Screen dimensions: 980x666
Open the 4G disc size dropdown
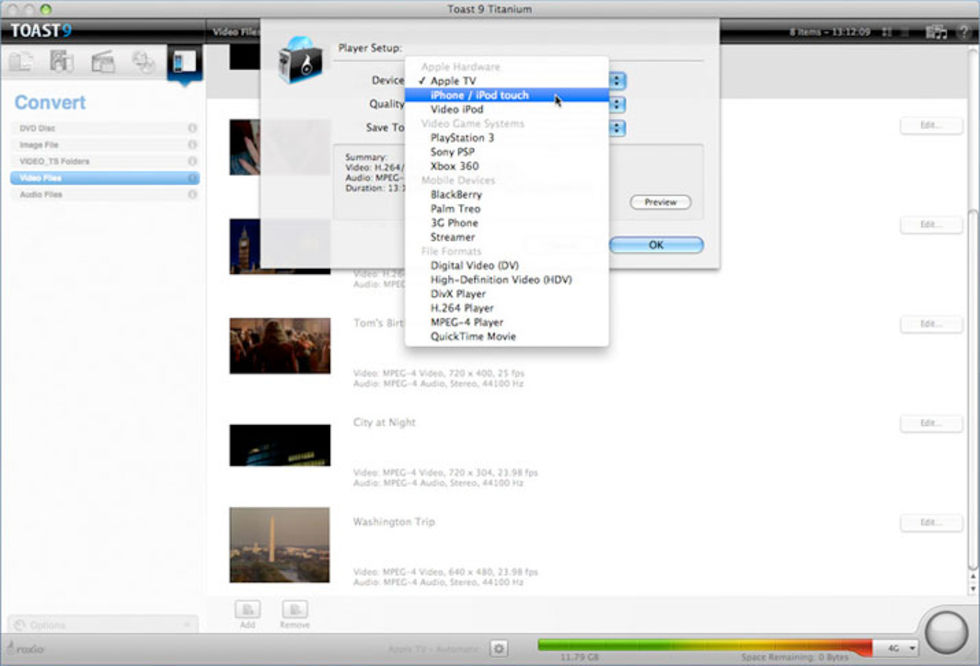coord(896,649)
